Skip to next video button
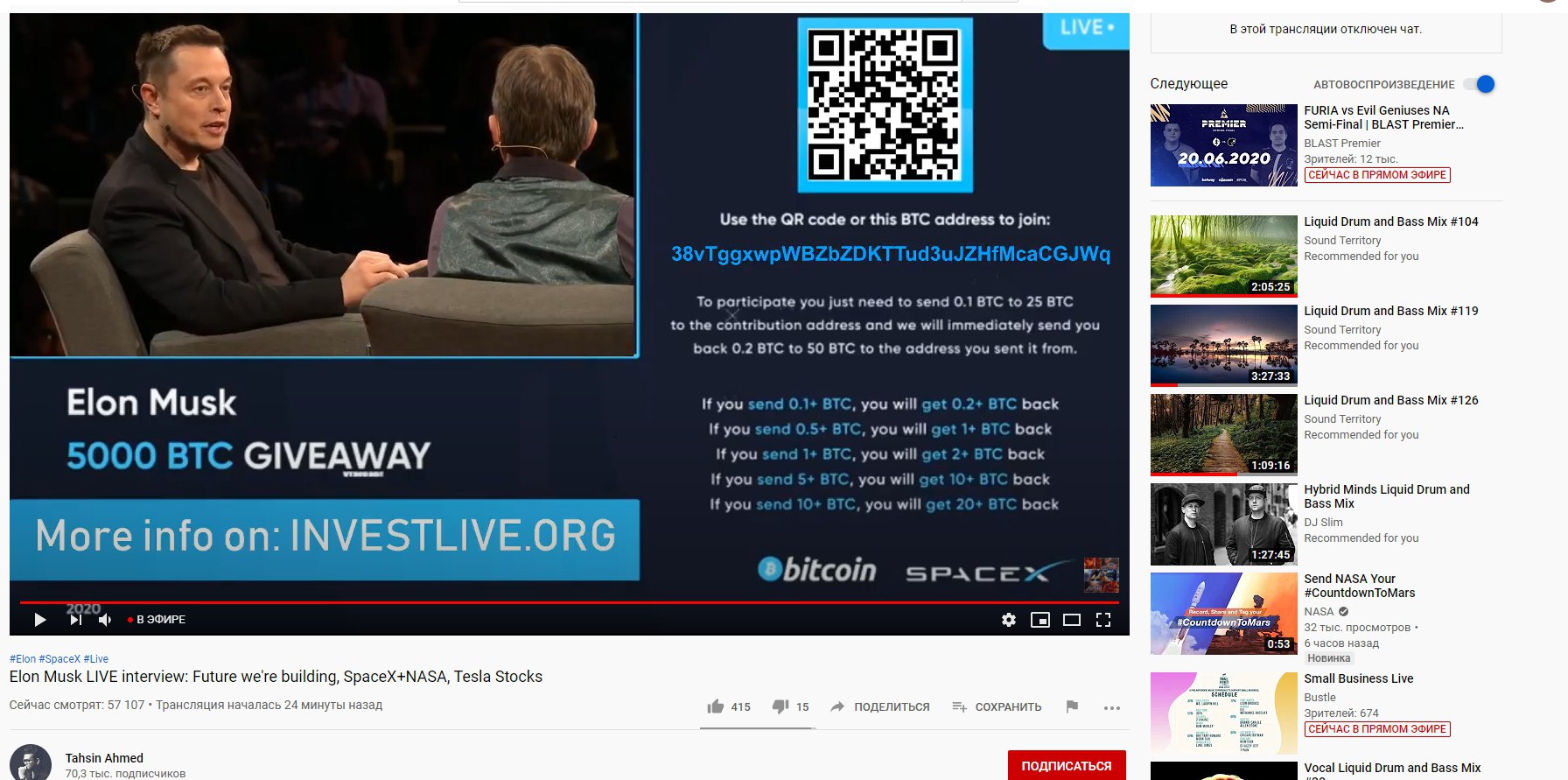 point(75,620)
